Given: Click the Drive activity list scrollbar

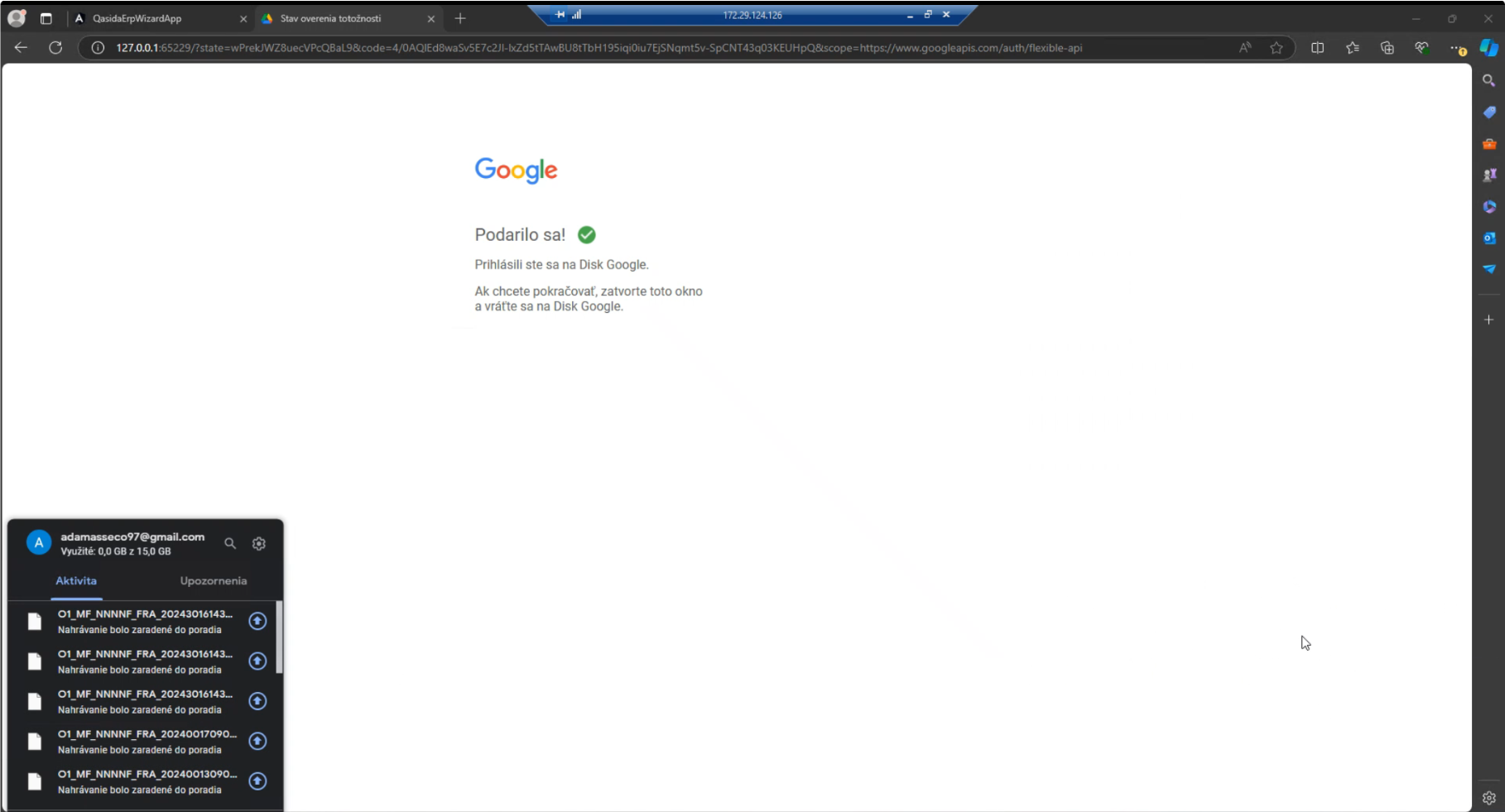Looking at the screenshot, I should (279, 637).
